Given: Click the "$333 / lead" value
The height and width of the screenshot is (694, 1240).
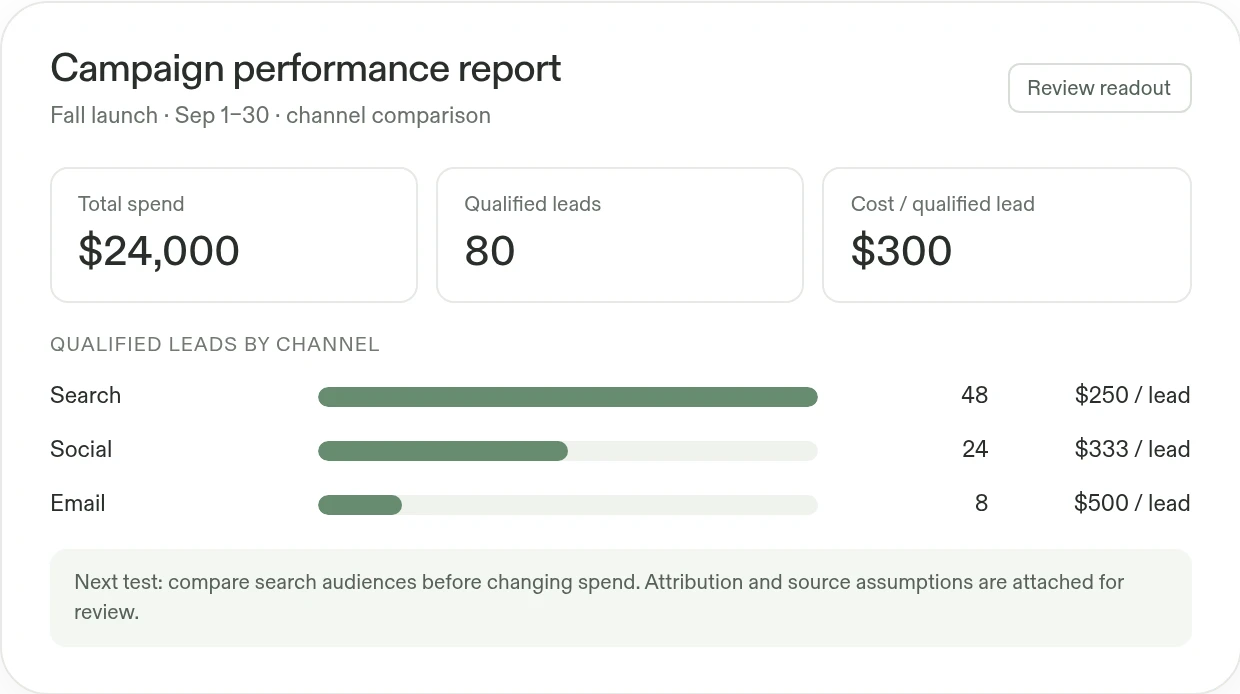Looking at the screenshot, I should coord(1132,449).
